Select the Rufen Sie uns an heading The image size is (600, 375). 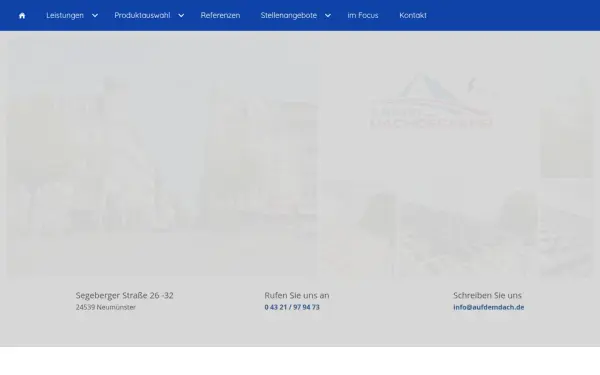297,295
